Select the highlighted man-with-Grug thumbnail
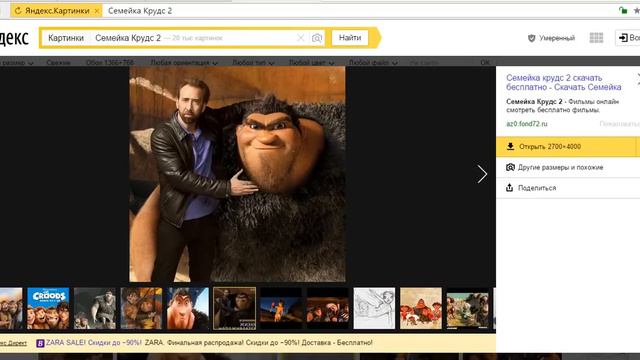Viewport: 640px width, 360px height. (234, 308)
